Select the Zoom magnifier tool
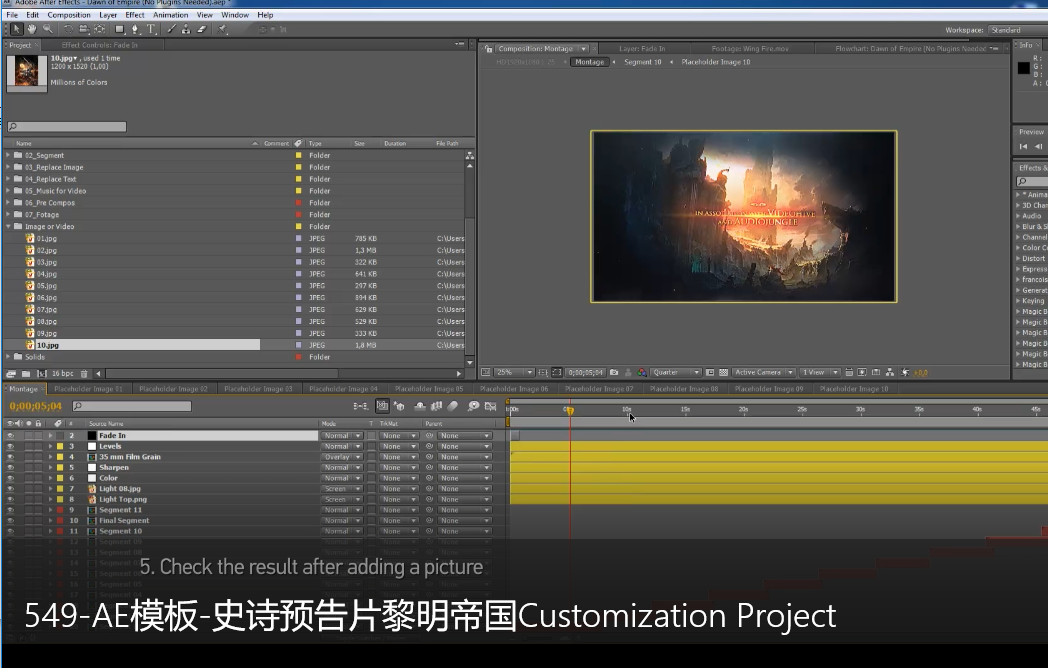The height and width of the screenshot is (668, 1048). tap(48, 29)
